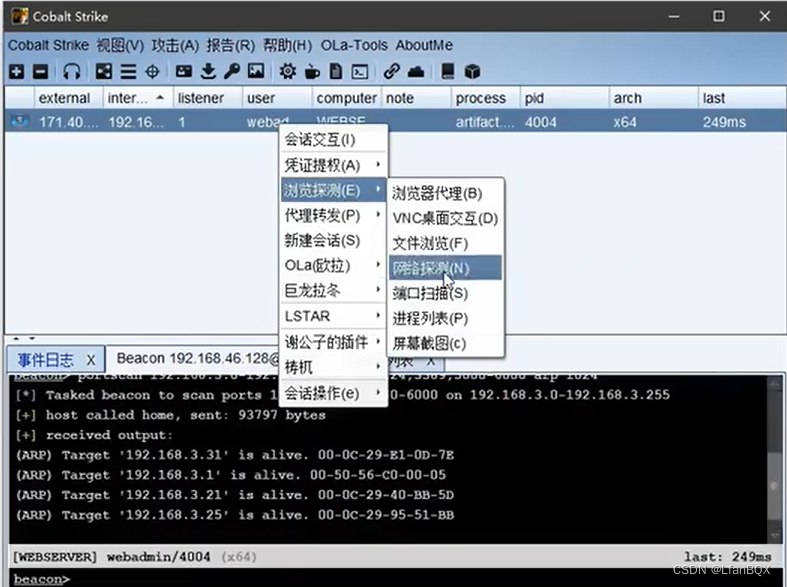Choose 会话交互(I) in context menu

click(x=334, y=139)
